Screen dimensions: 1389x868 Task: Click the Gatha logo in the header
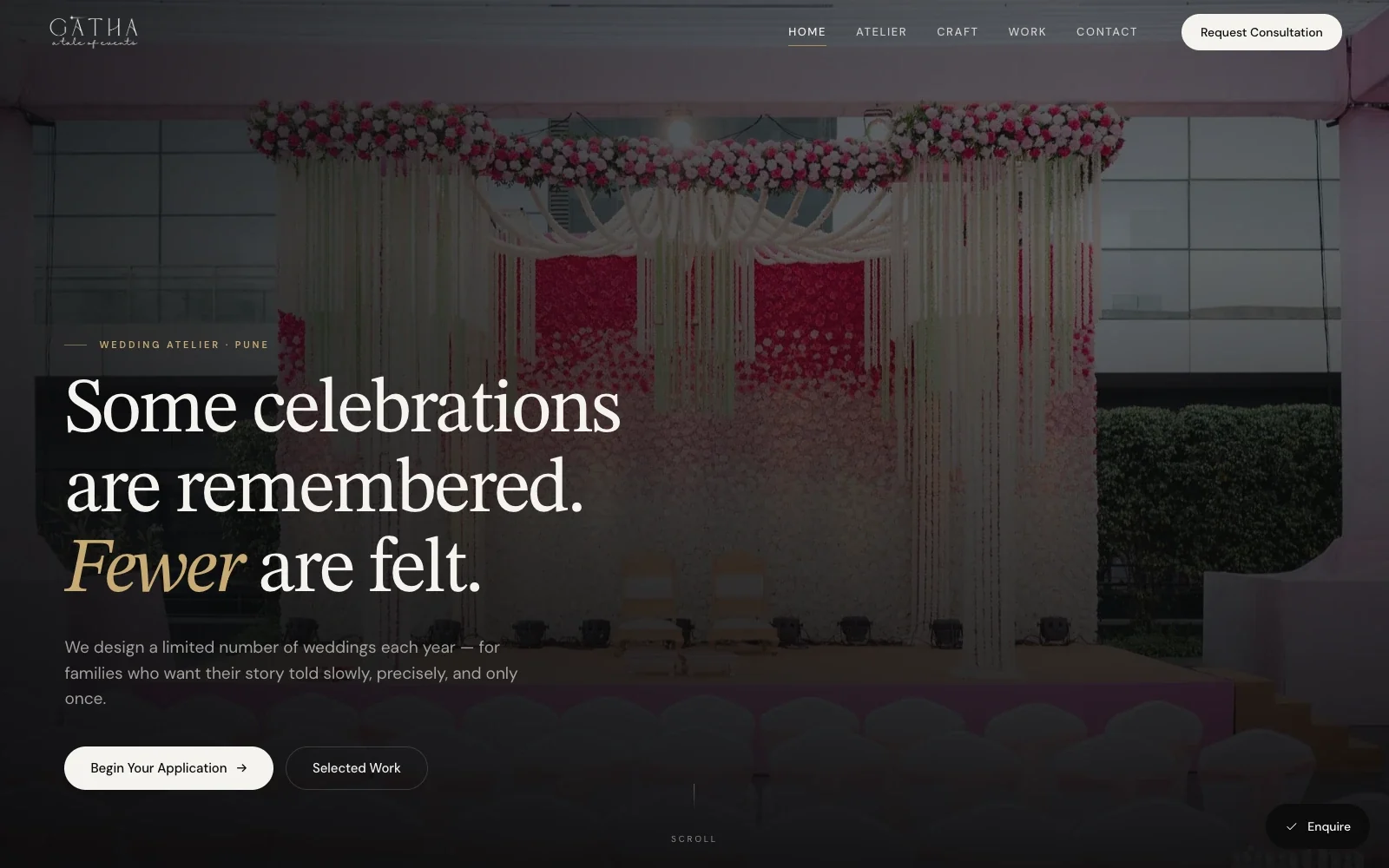coord(94,32)
